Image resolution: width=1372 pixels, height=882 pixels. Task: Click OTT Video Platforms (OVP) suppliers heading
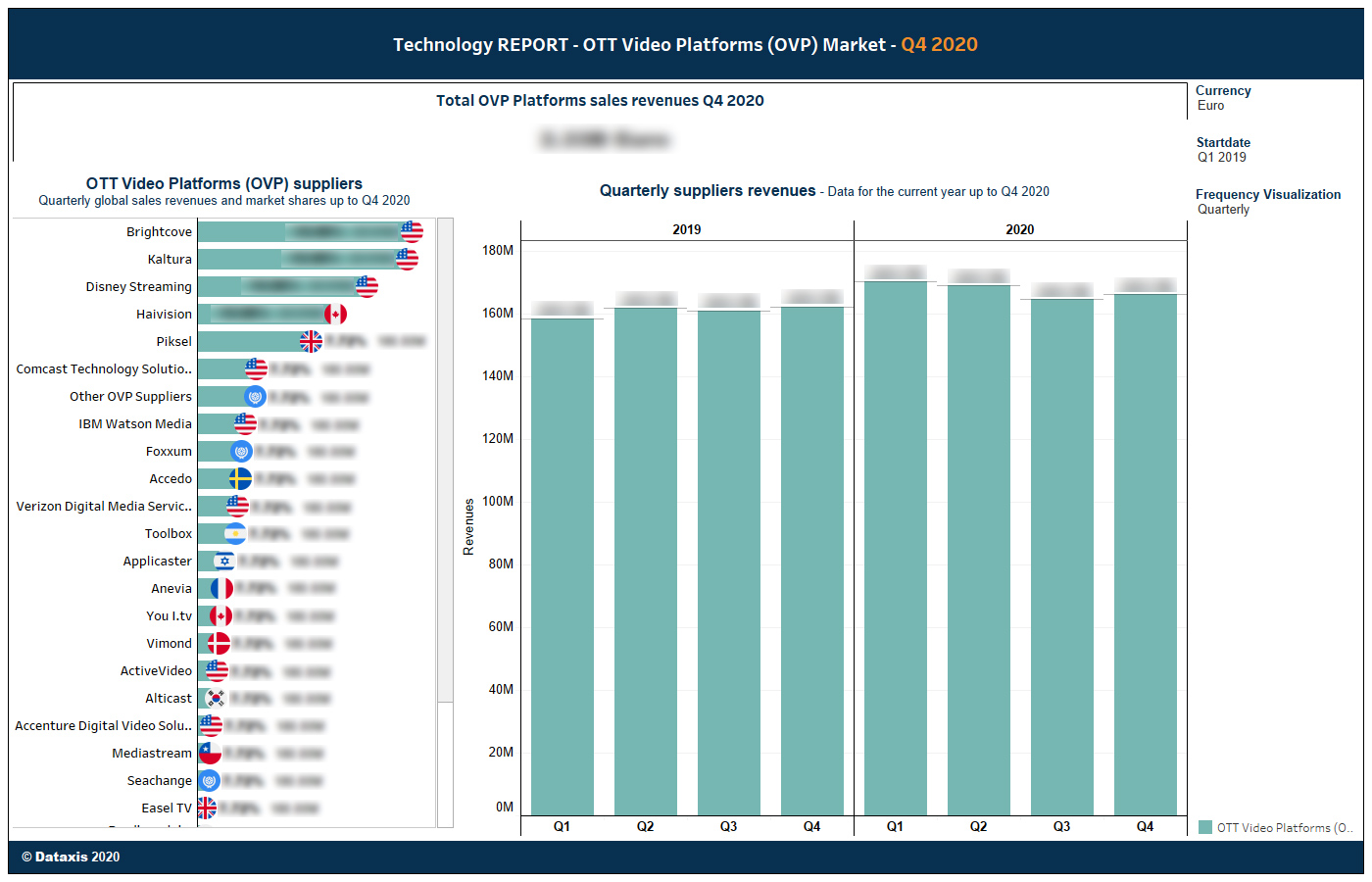pos(224,183)
